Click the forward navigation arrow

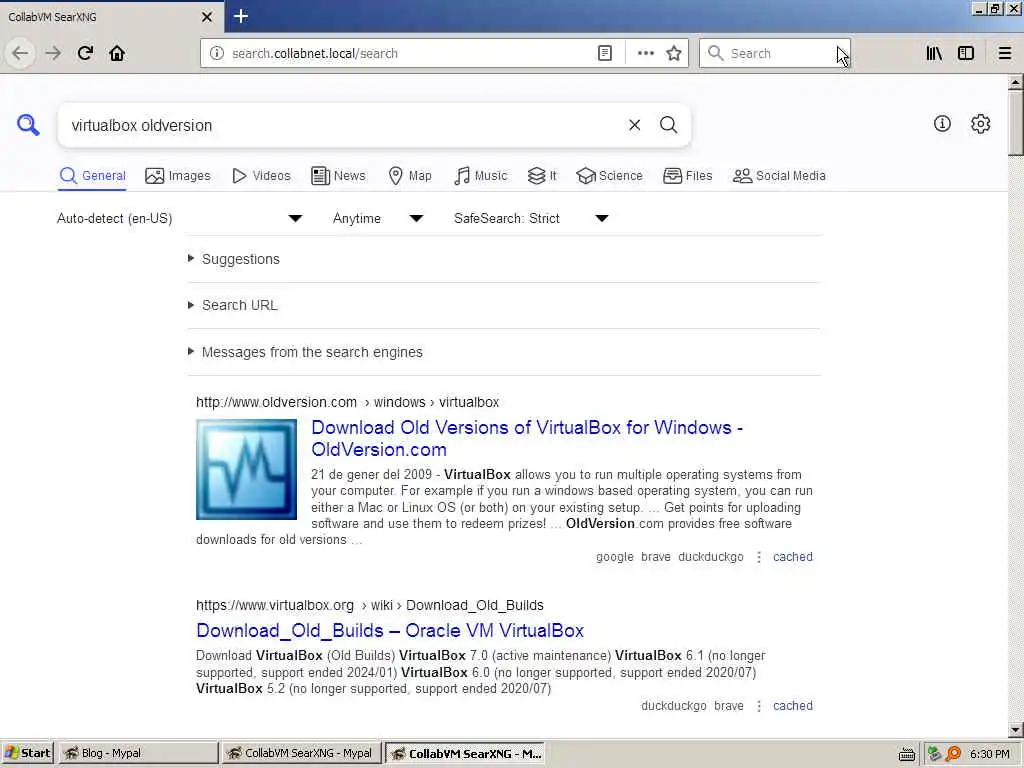pyautogui.click(x=53, y=53)
